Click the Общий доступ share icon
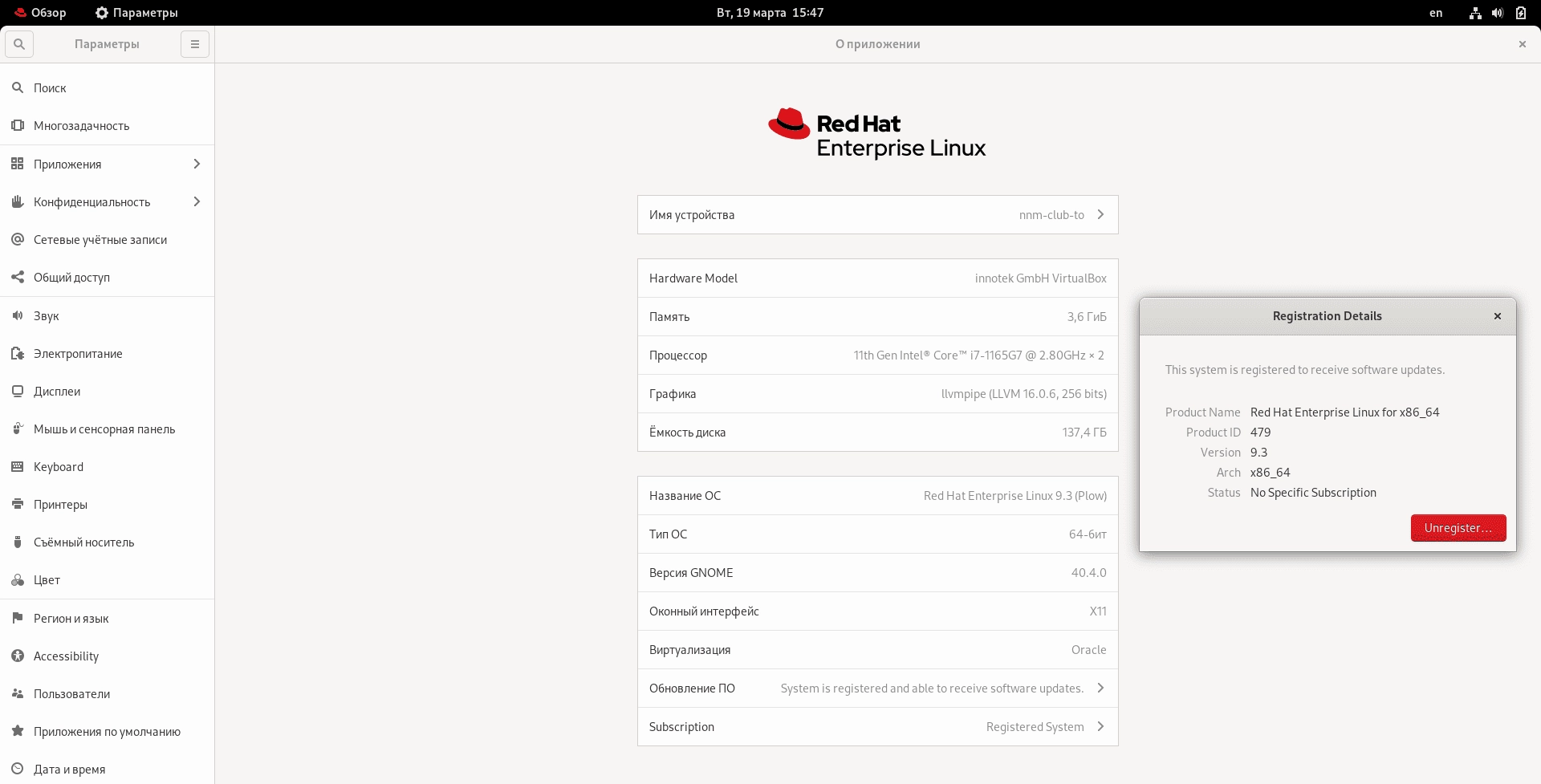This screenshot has width=1541, height=784. (18, 277)
